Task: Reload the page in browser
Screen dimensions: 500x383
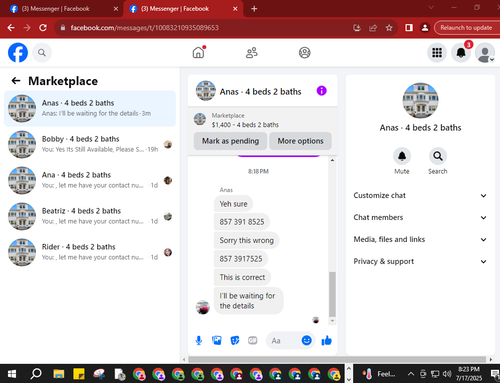Action: coord(43,28)
